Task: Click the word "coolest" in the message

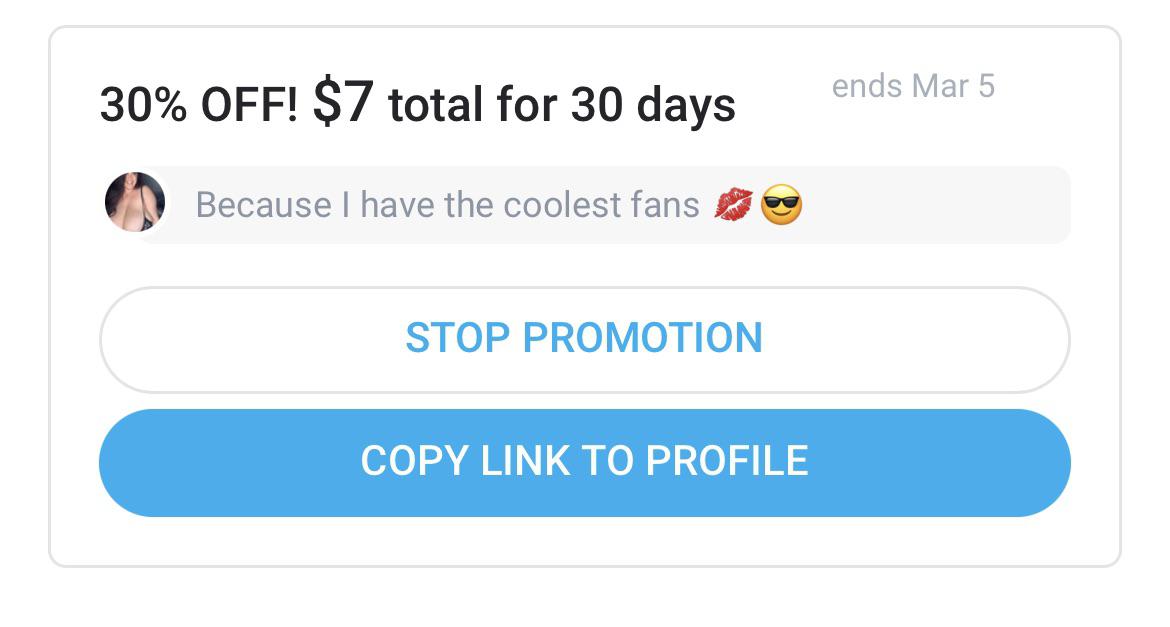Action: (x=560, y=205)
